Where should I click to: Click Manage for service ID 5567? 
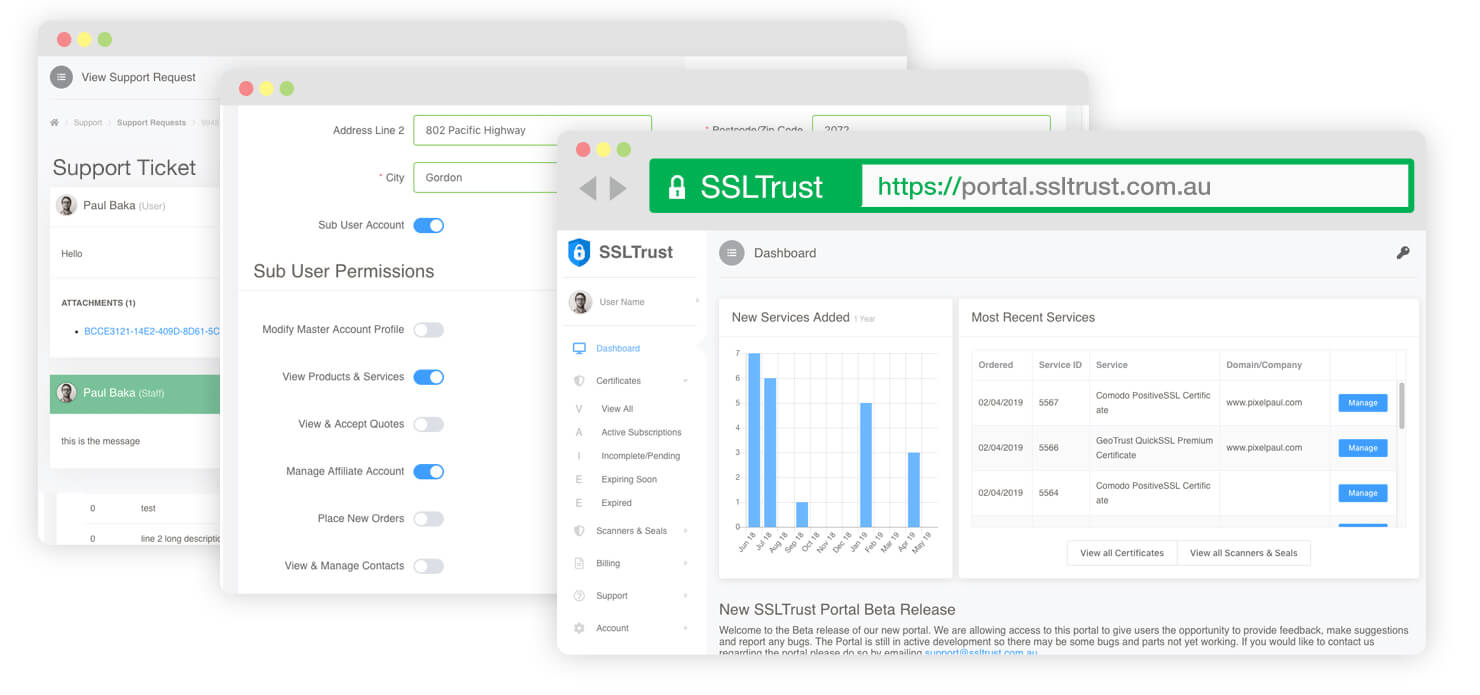1362,403
